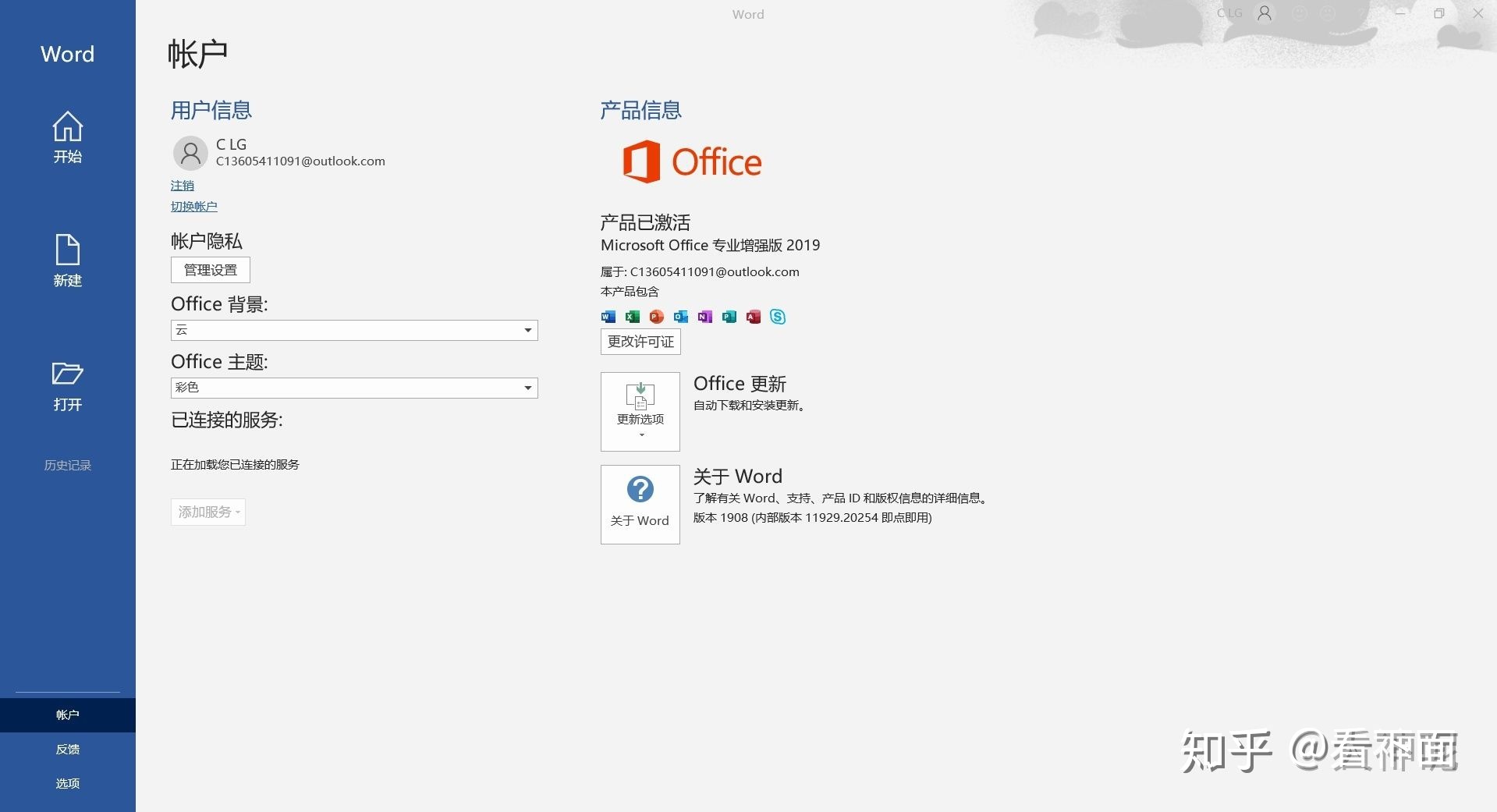
Task: Click the 切换帐户 switch account link
Action: coord(194,207)
